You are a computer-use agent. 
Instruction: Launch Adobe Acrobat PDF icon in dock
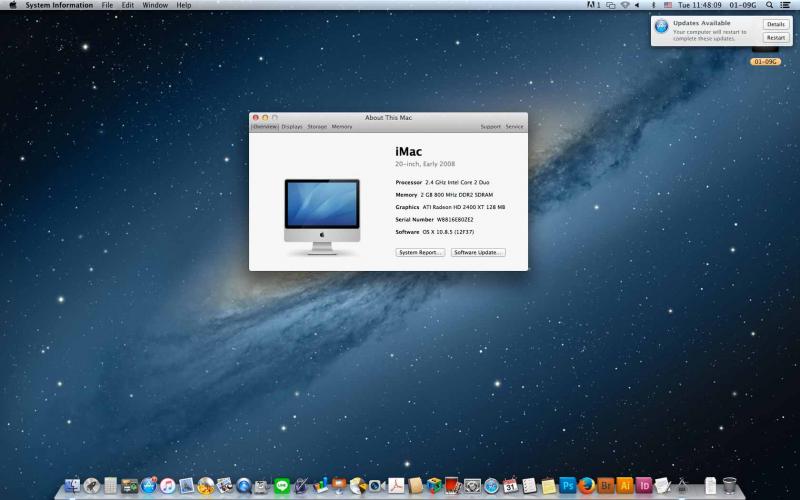(396, 486)
